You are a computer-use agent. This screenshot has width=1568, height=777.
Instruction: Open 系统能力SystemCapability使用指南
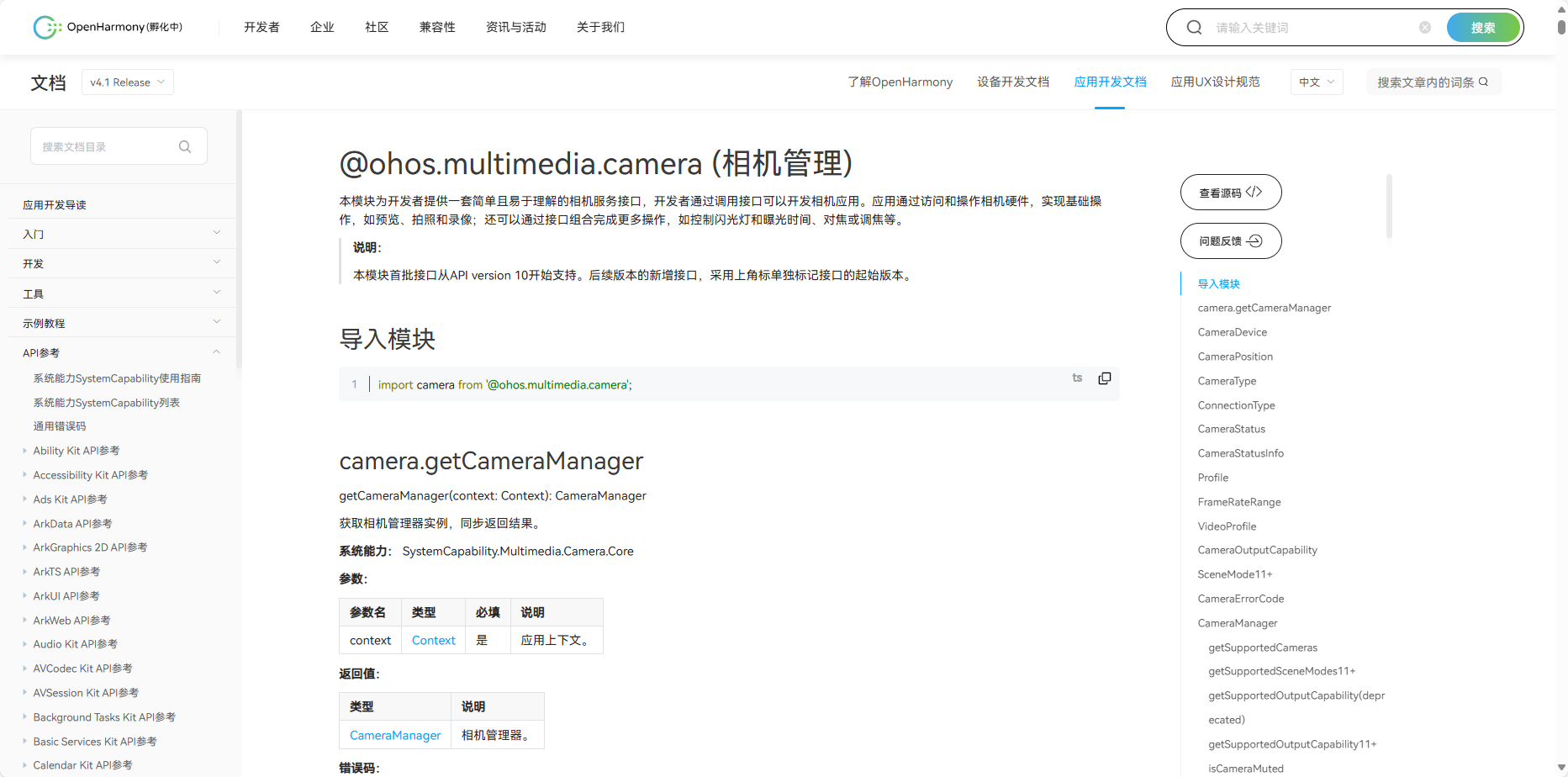117,378
